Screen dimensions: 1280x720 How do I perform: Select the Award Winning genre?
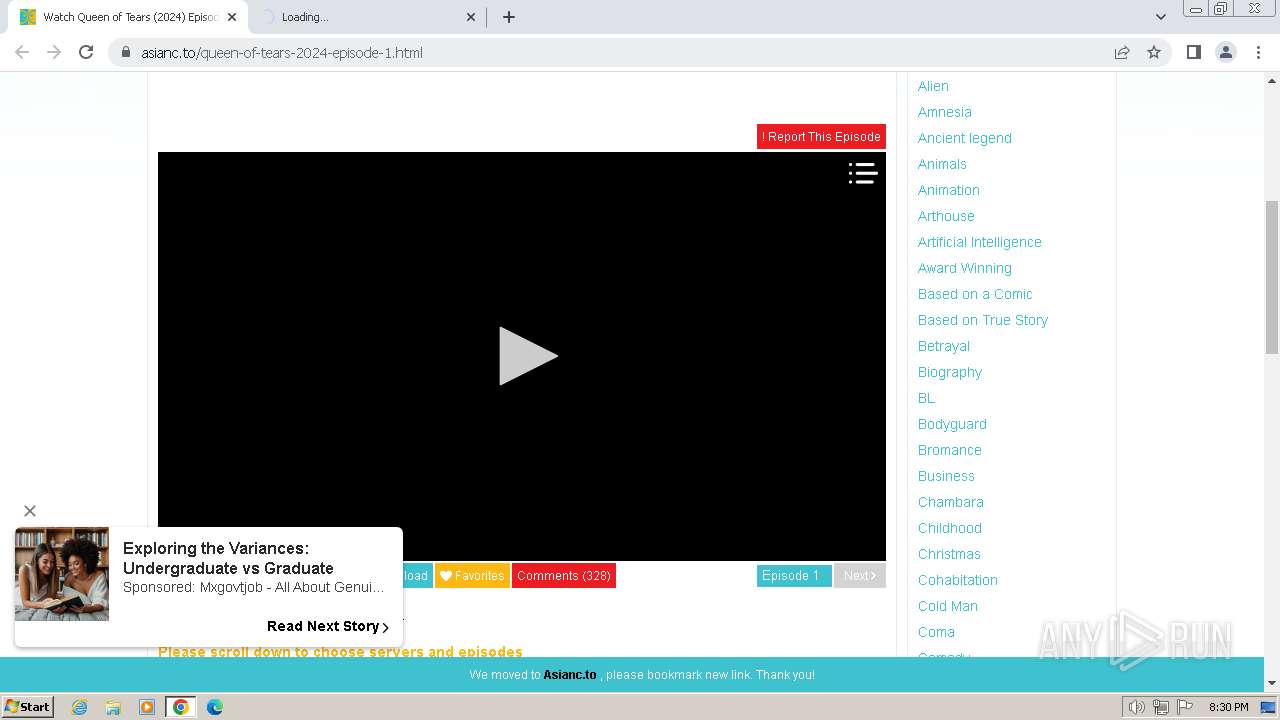[x=965, y=268]
